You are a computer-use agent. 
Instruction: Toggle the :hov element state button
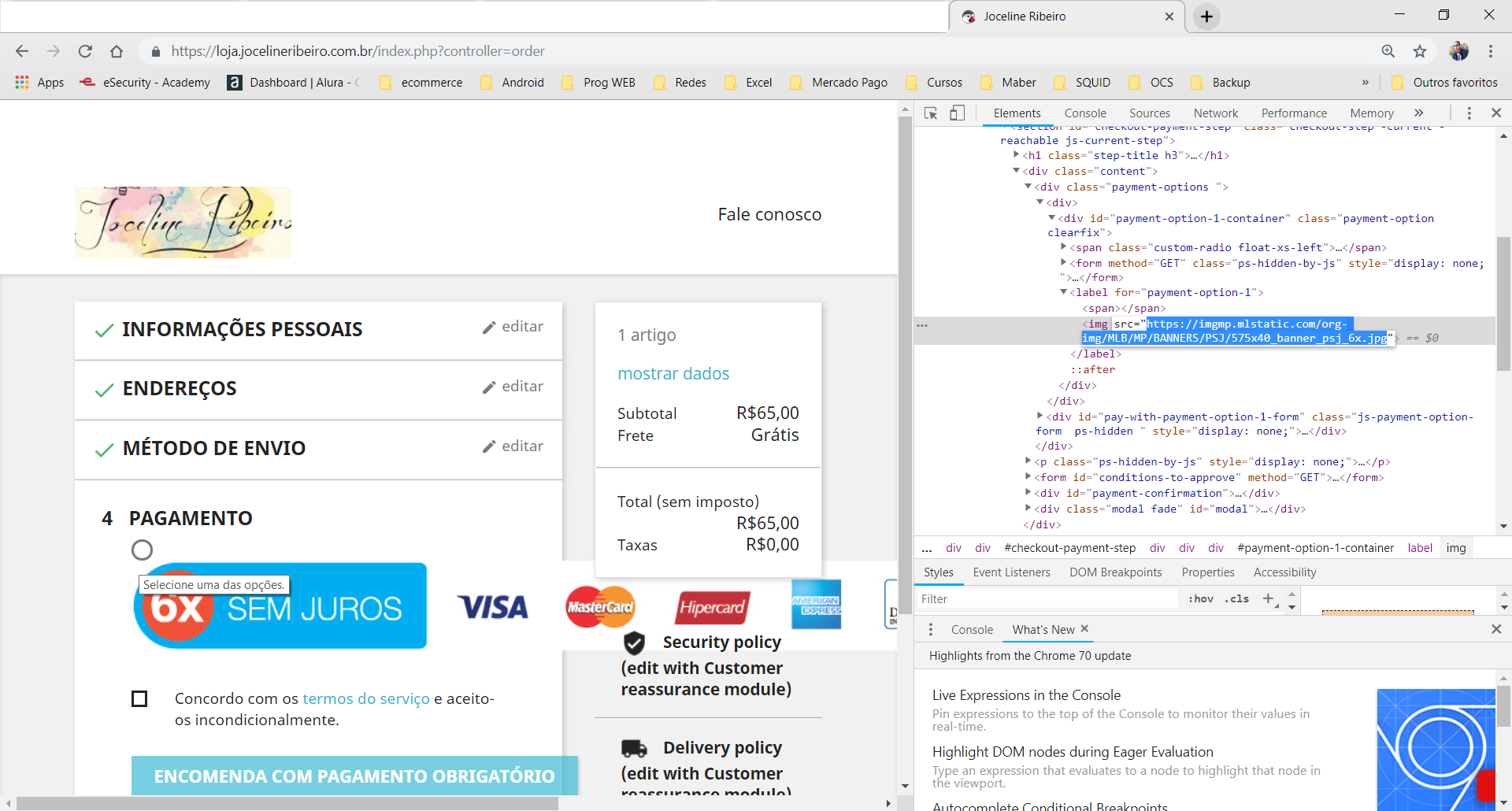point(1201,598)
